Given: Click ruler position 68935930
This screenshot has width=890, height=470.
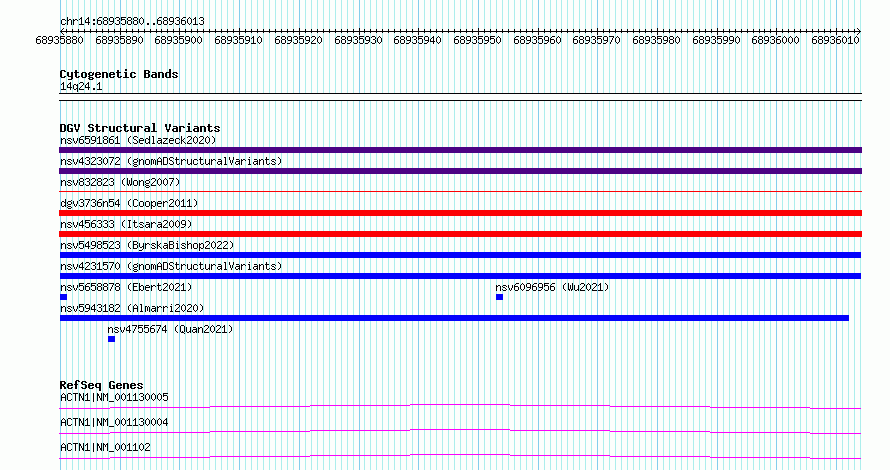Looking at the screenshot, I should click(358, 40).
